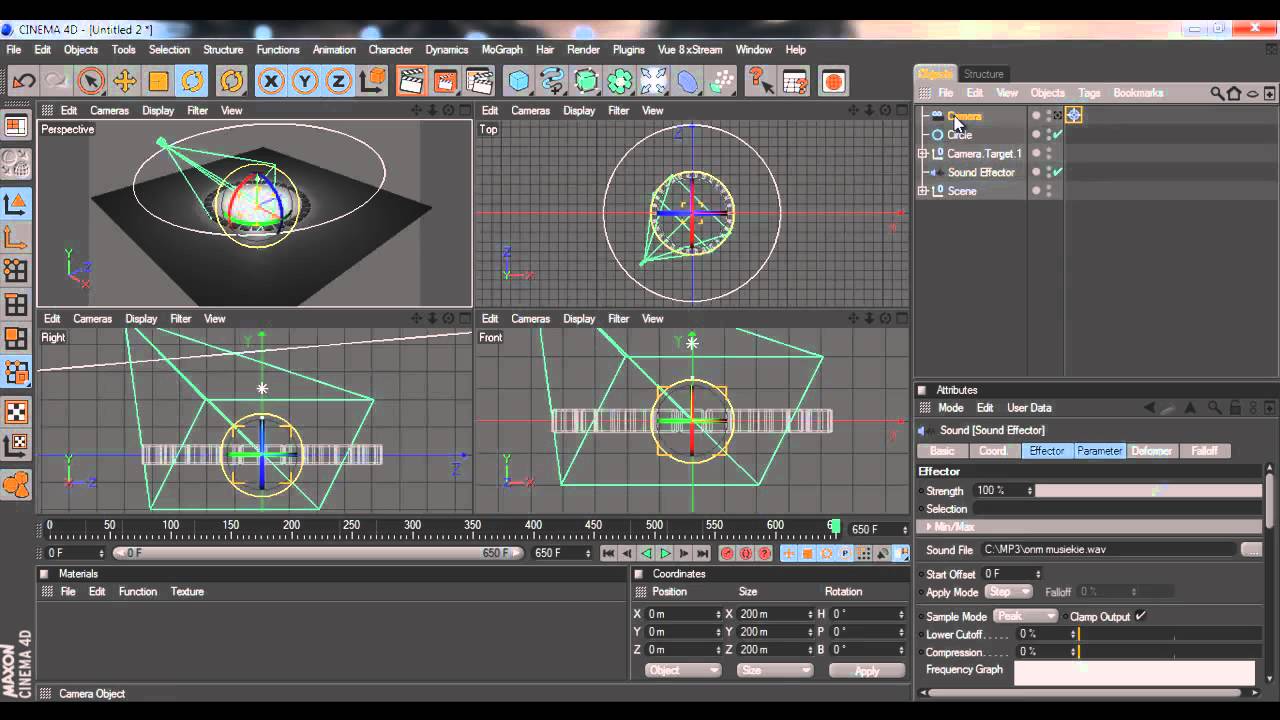Open the Object coordinate mode dropdown
This screenshot has height=720, width=1280.
pos(682,670)
